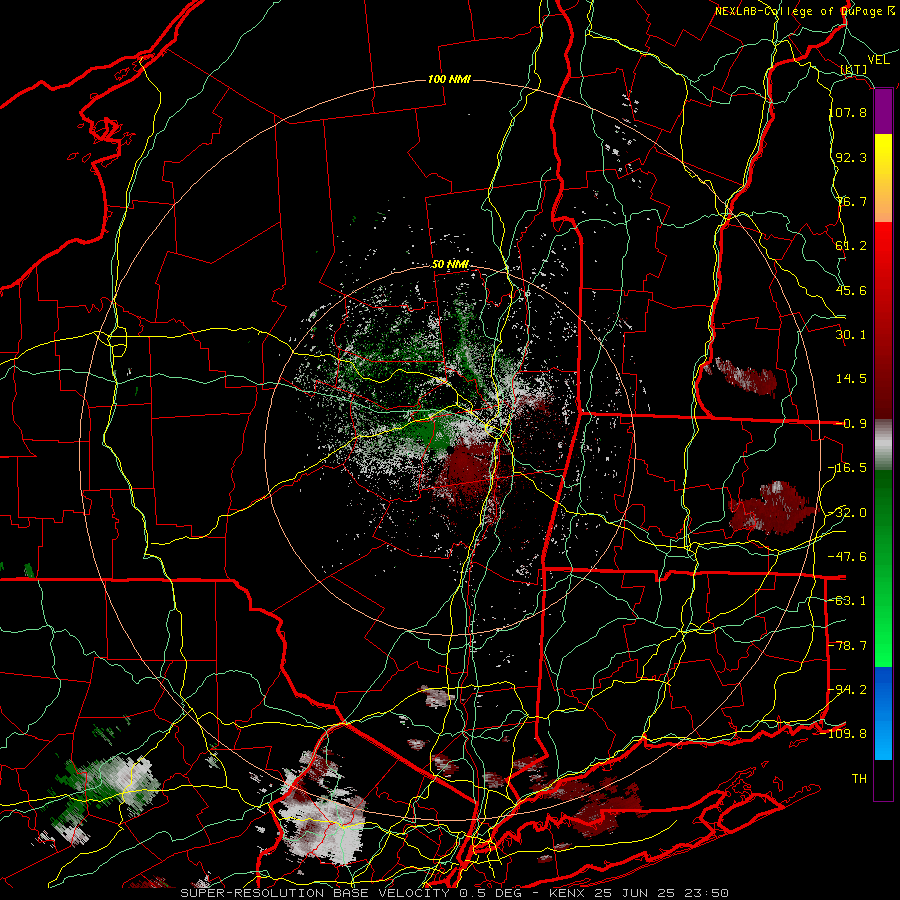Click the -16.5 velocity scale value
Viewport: 900px width, 900px height.
coord(848,468)
